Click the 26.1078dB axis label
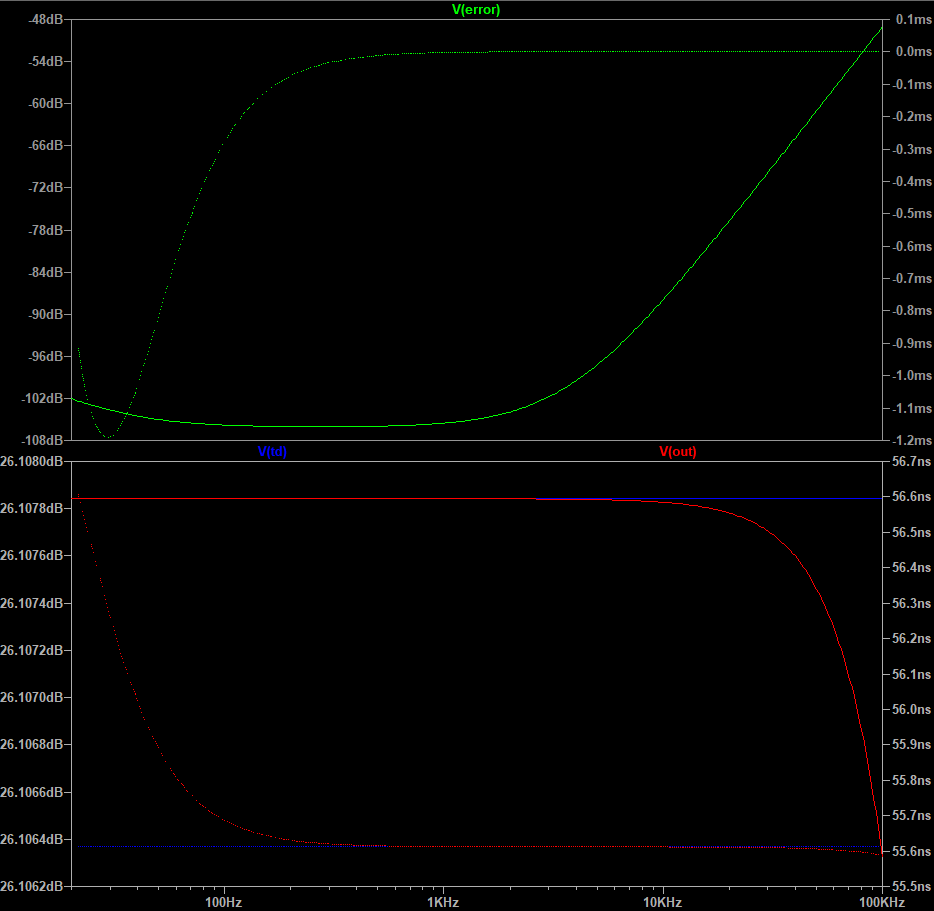 click(x=32, y=508)
